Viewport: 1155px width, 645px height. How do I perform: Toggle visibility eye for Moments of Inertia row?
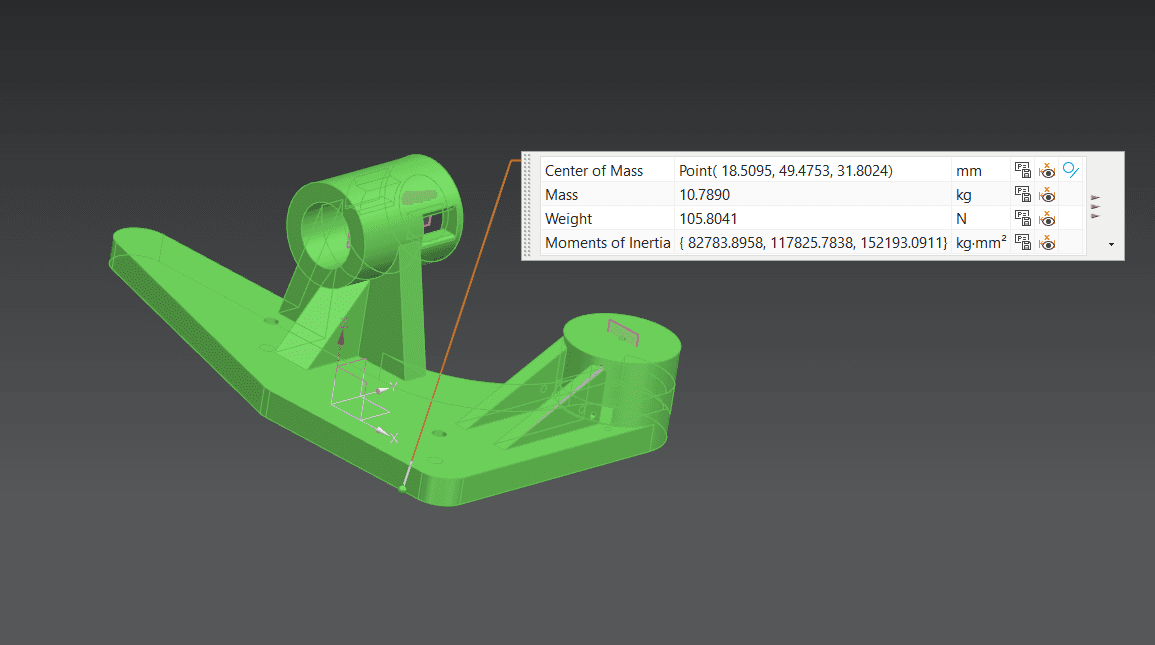(x=1047, y=242)
